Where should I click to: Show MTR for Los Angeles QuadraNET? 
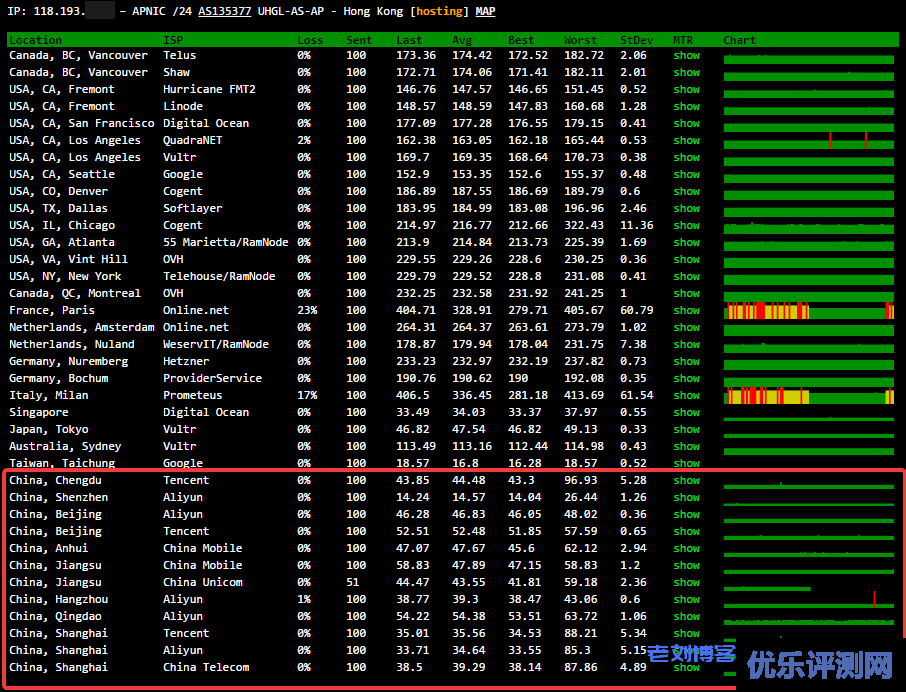686,141
